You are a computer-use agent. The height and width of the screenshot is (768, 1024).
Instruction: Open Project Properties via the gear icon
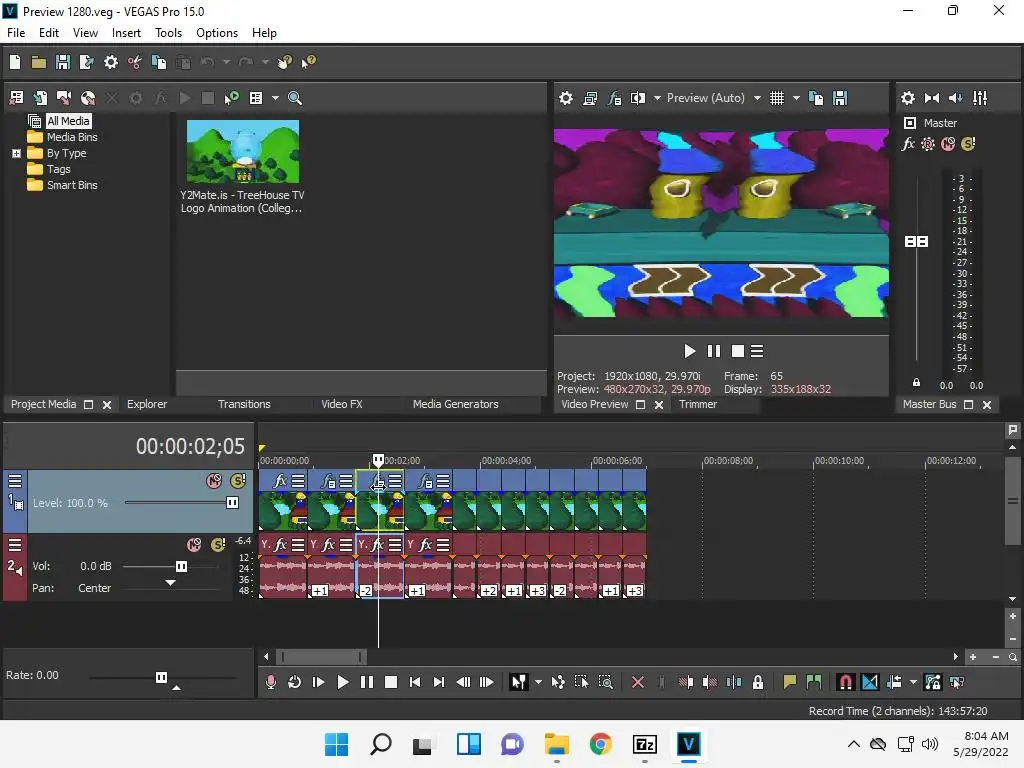point(111,62)
